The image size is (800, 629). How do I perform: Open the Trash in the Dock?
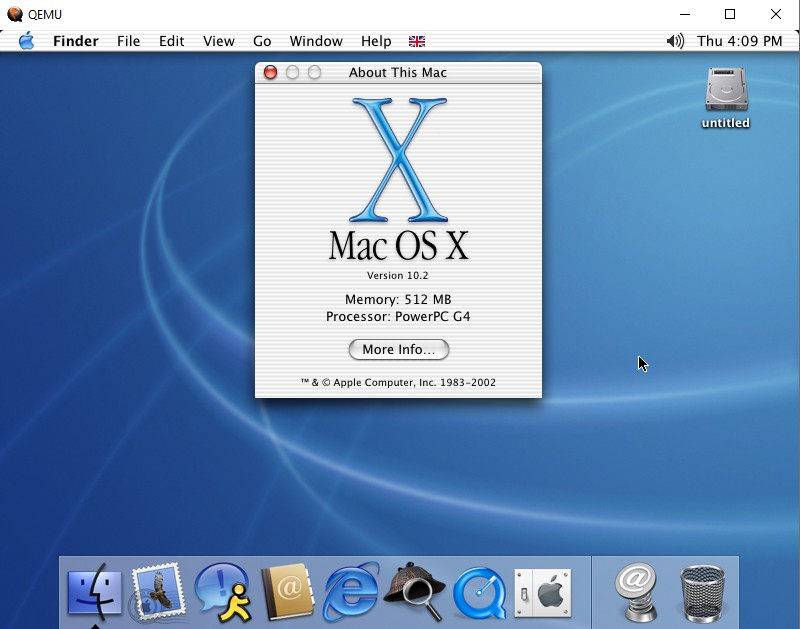click(702, 592)
